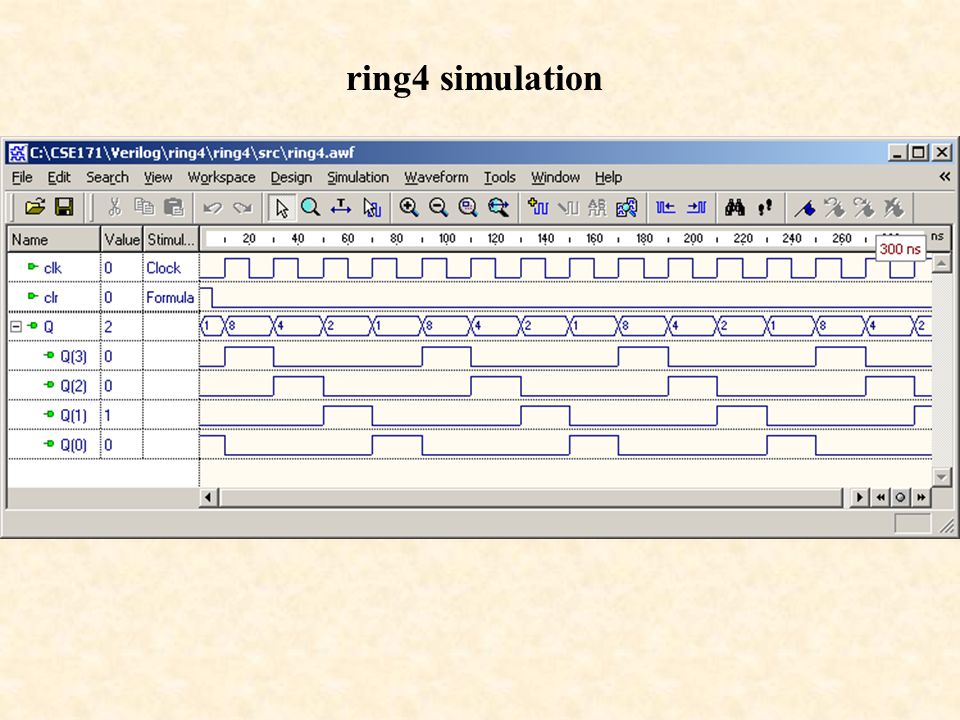
Task: Open the File menu
Action: (22, 178)
